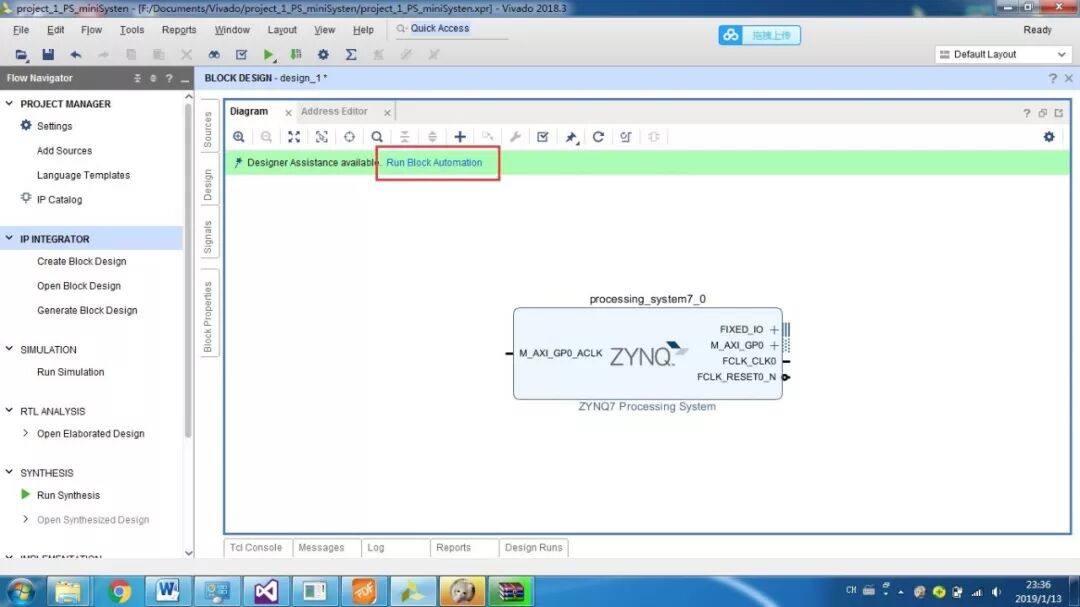Click Run Synthesis in Flow Navigator
This screenshot has height=607, width=1080.
pos(68,495)
